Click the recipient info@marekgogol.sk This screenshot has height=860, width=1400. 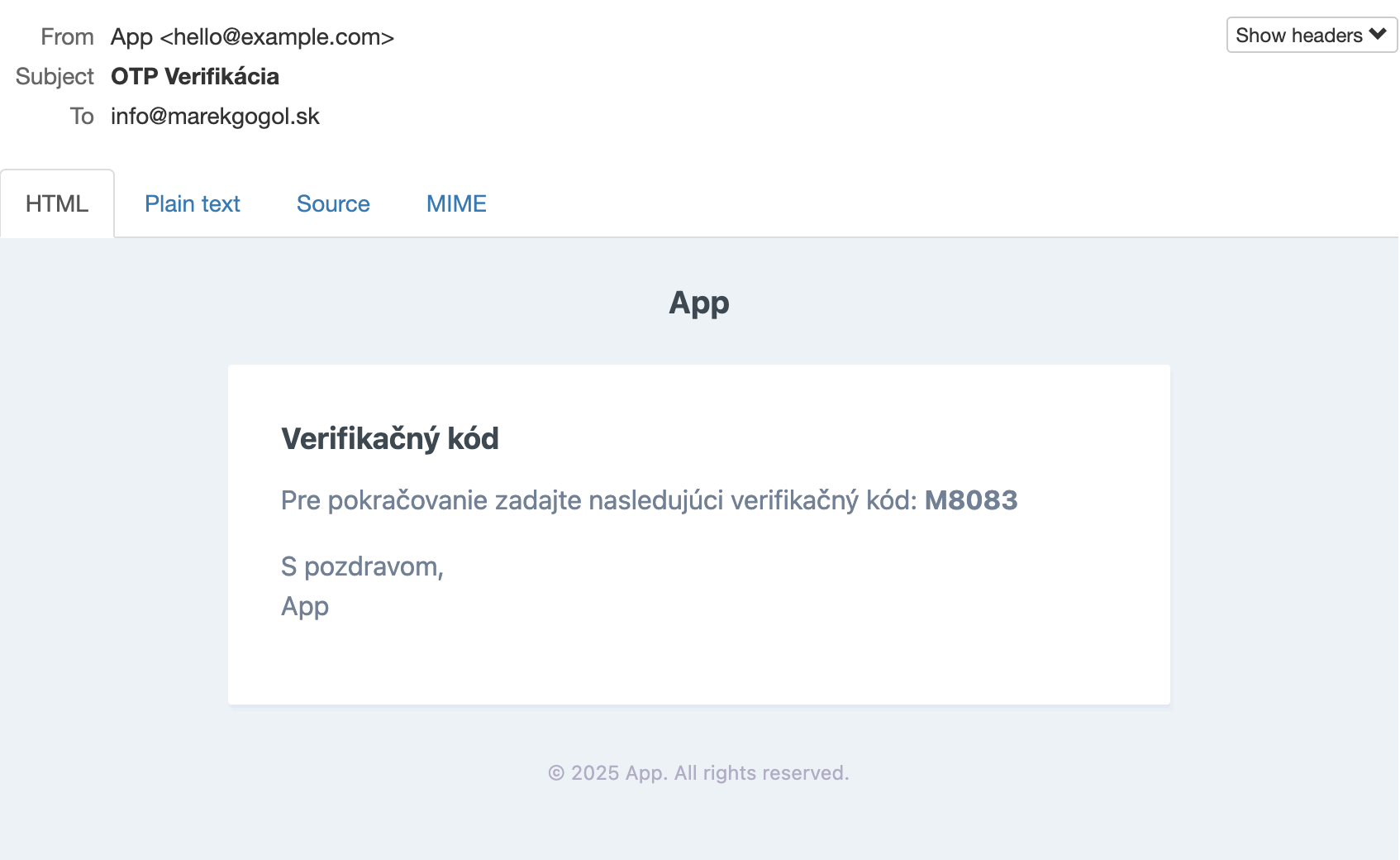tap(215, 117)
